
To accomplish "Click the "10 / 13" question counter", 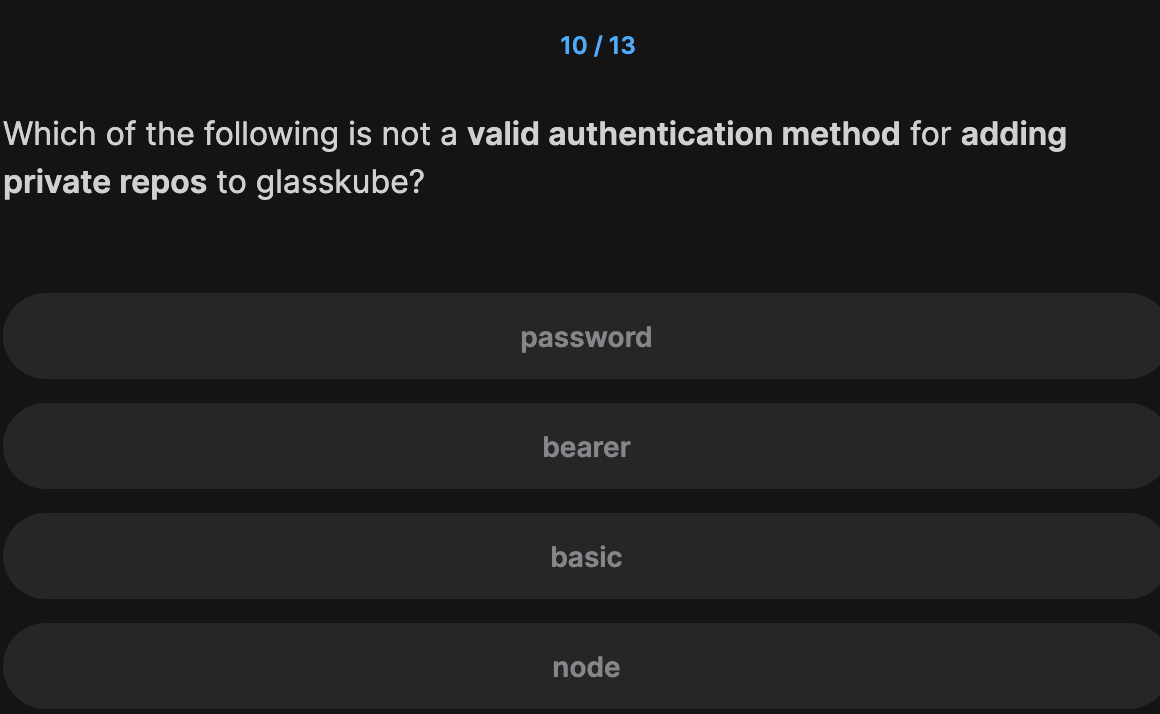I will point(598,46).
